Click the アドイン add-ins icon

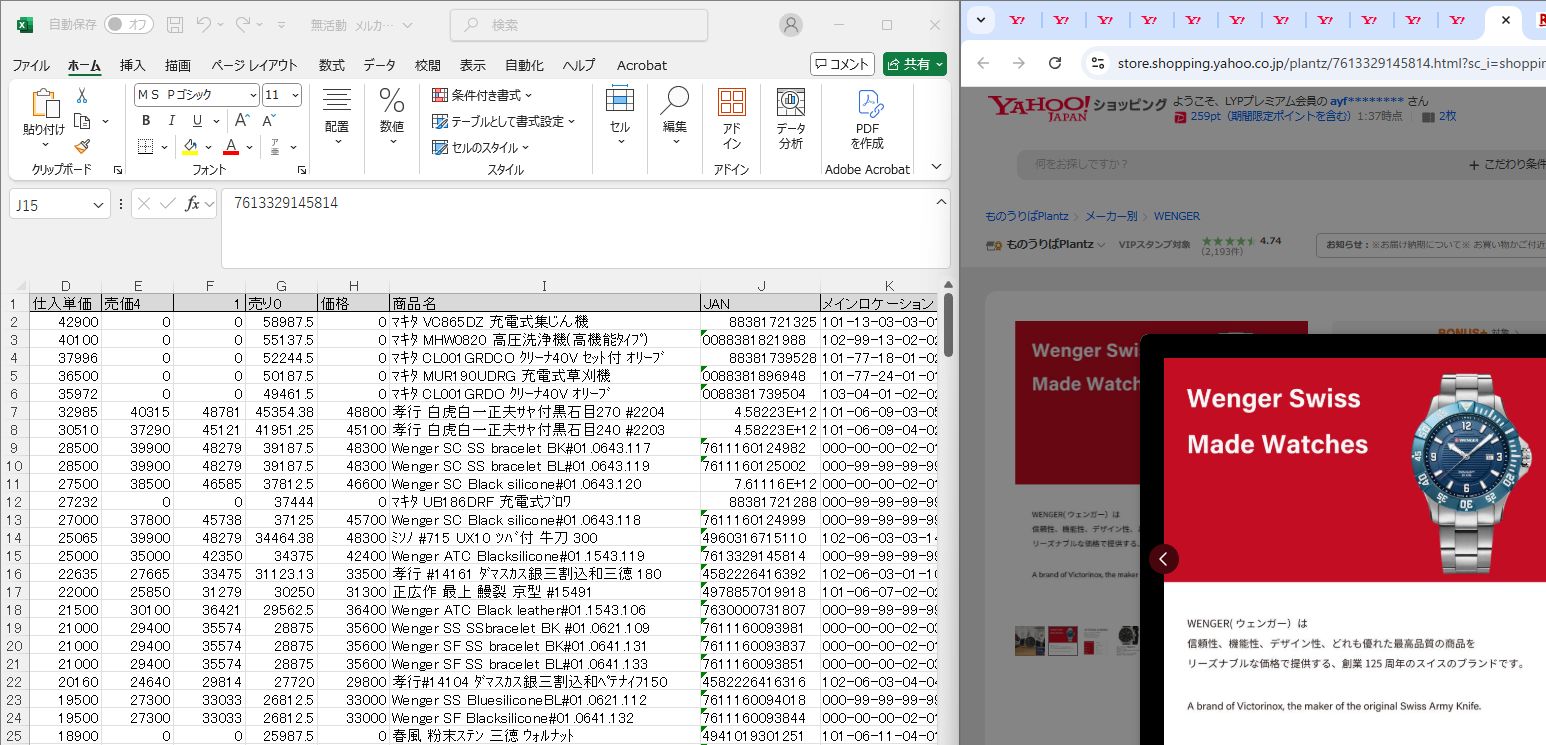732,118
